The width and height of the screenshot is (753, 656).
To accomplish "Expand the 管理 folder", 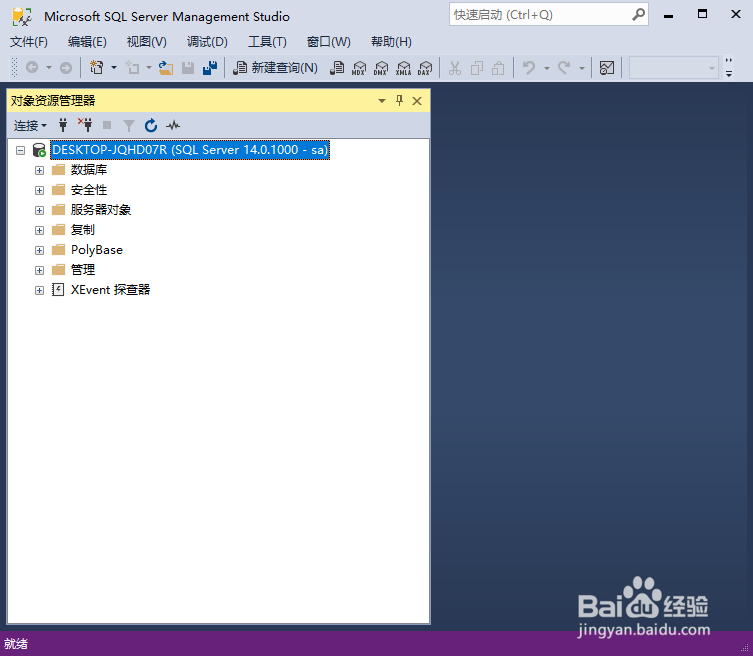I will pos(39,270).
